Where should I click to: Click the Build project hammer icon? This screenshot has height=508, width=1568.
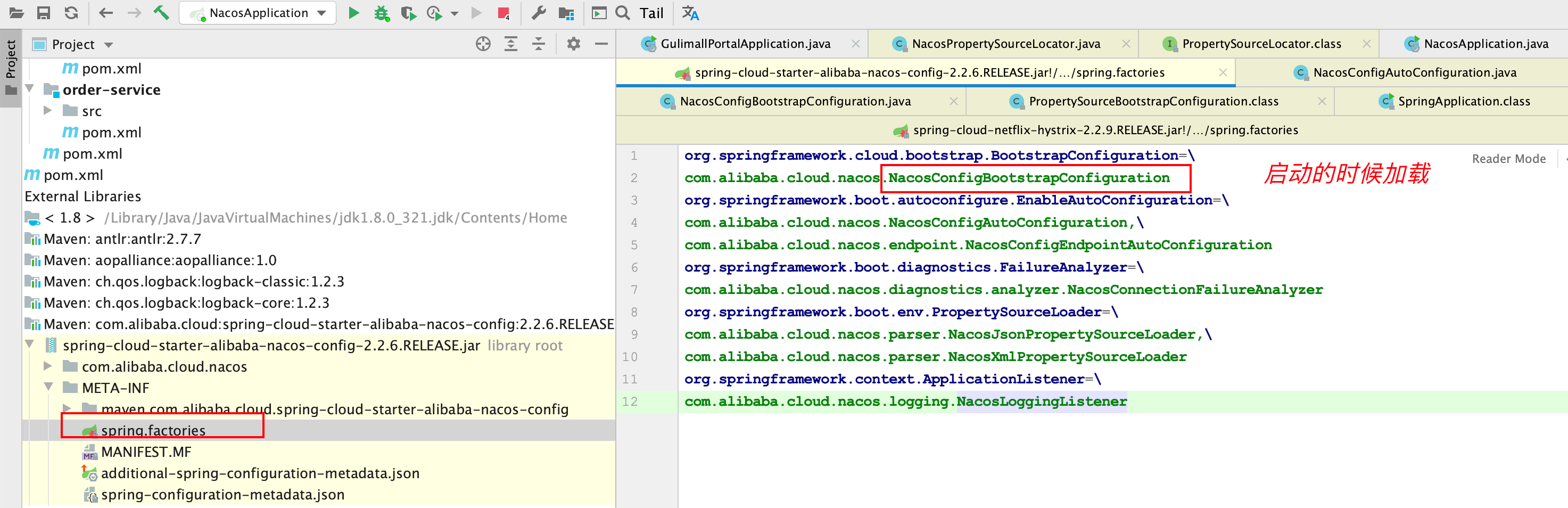point(161,12)
